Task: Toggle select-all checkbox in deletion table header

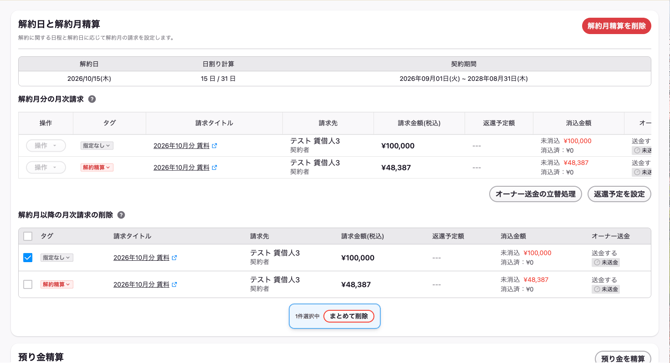Action: [28, 236]
